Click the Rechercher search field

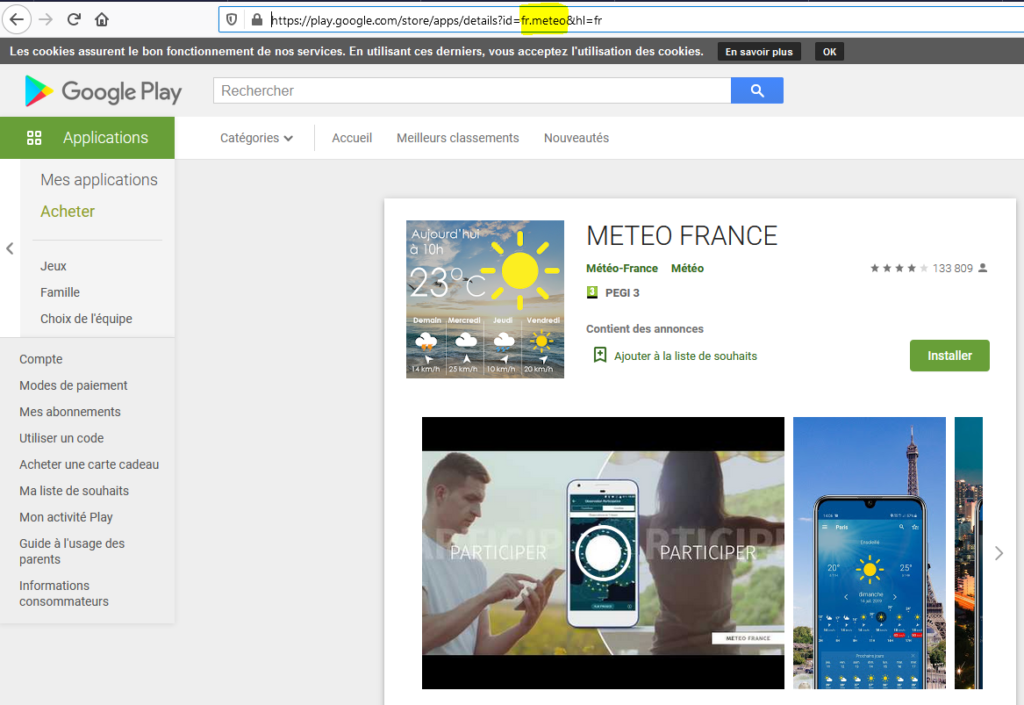click(472, 91)
